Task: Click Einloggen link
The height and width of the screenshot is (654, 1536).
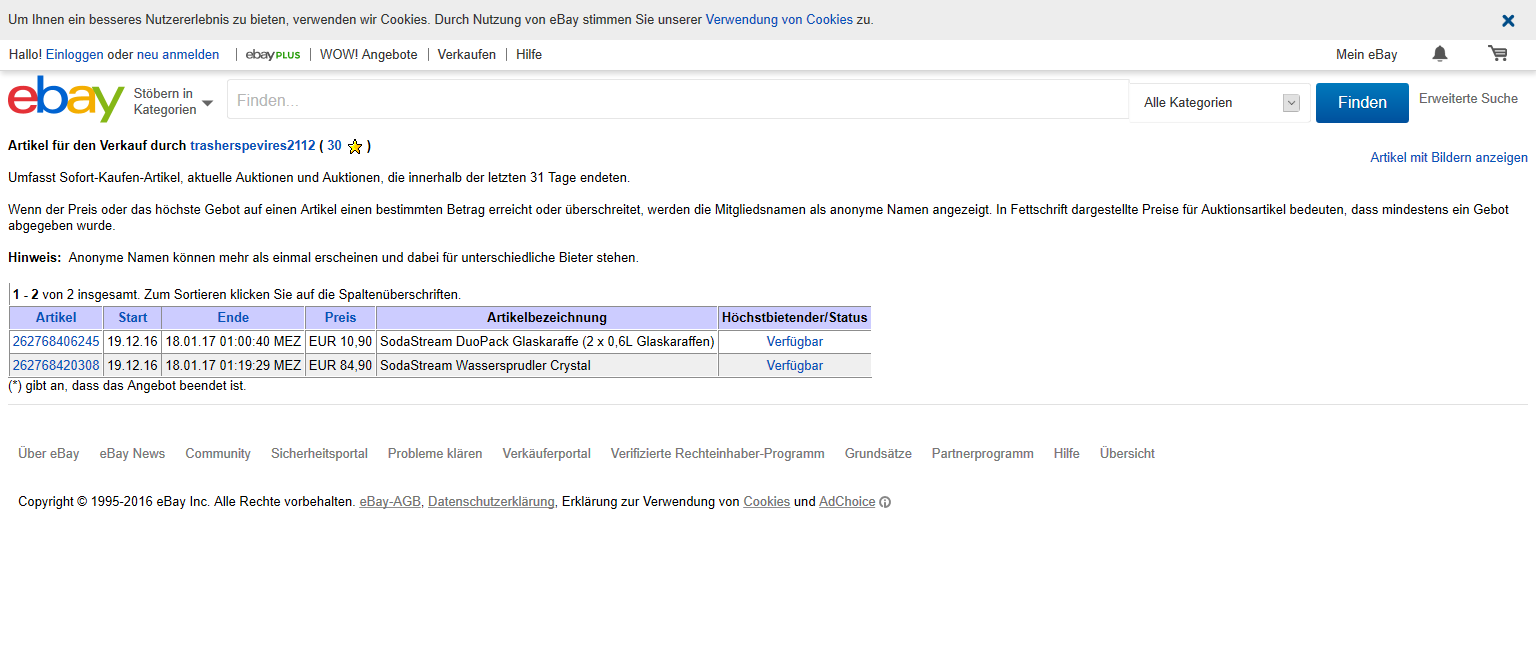Action: click(x=75, y=55)
